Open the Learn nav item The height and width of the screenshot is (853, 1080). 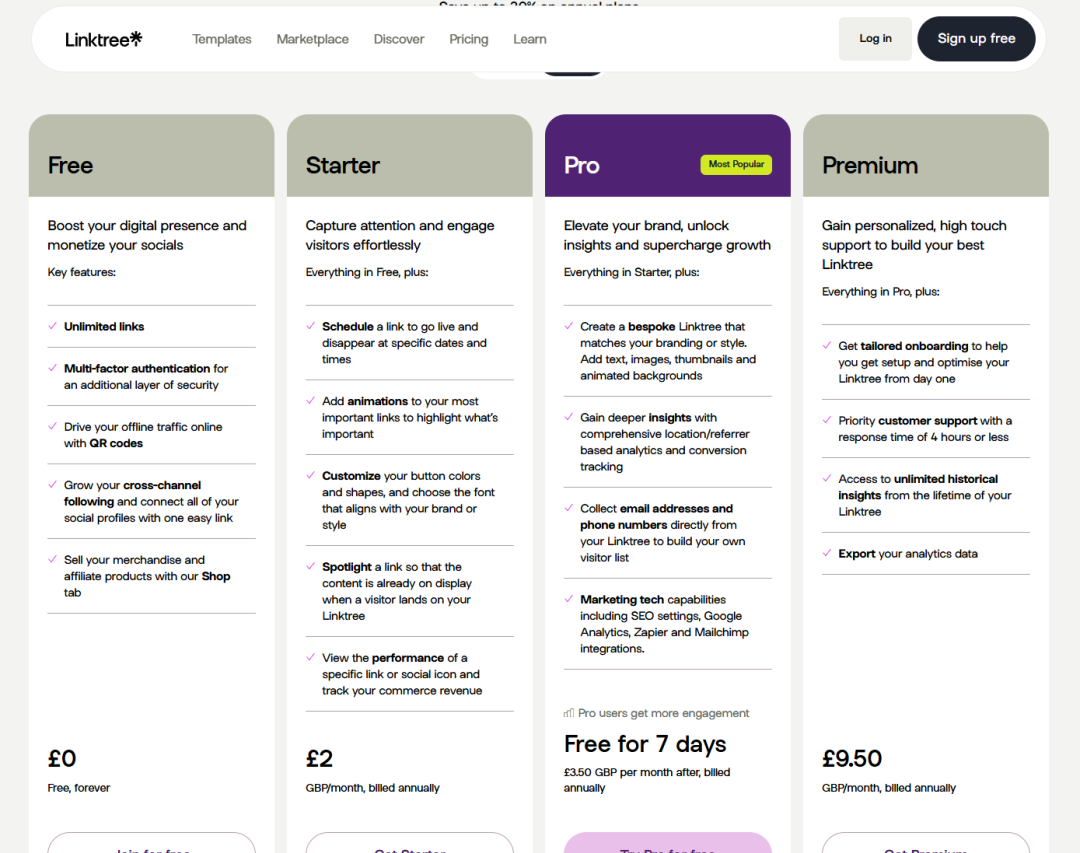pos(530,39)
